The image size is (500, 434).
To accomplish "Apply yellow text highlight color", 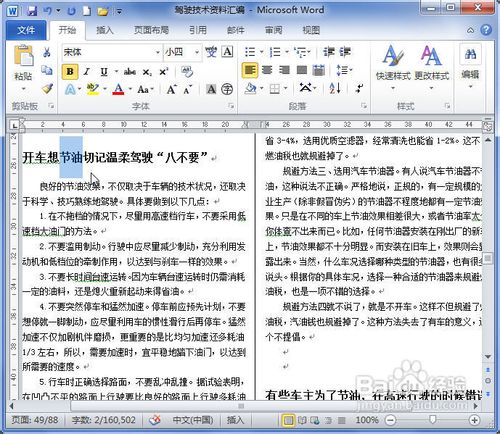I will [x=92, y=89].
